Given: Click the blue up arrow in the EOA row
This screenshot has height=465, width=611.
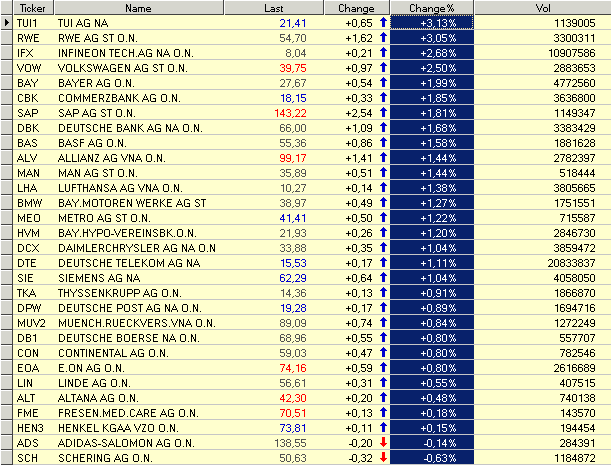Looking at the screenshot, I should pos(383,368).
